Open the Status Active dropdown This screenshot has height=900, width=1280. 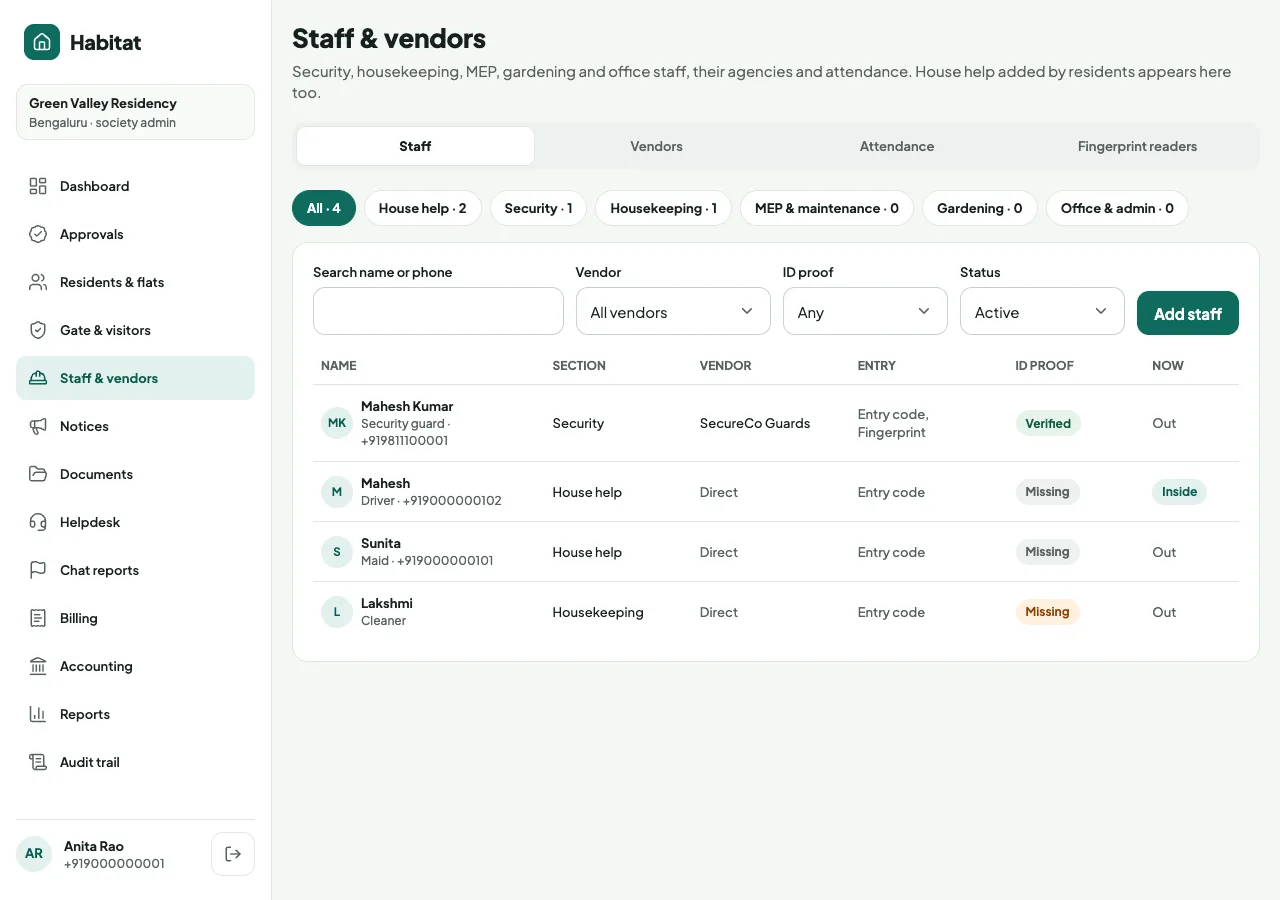pos(1042,311)
